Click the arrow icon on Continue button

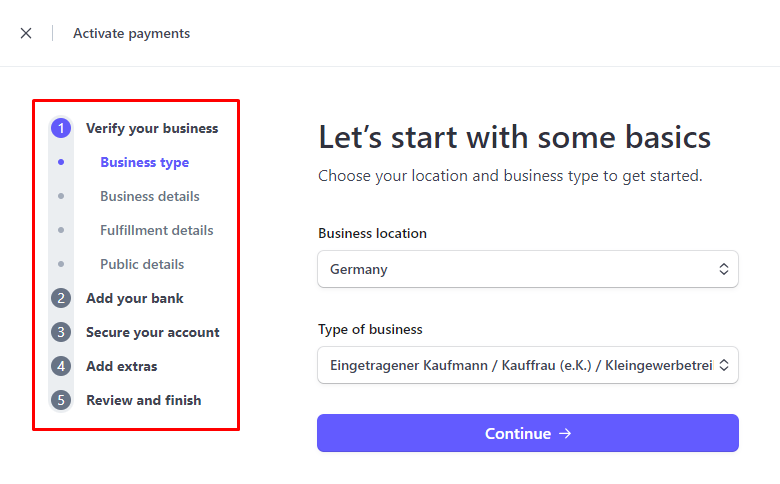(x=565, y=434)
